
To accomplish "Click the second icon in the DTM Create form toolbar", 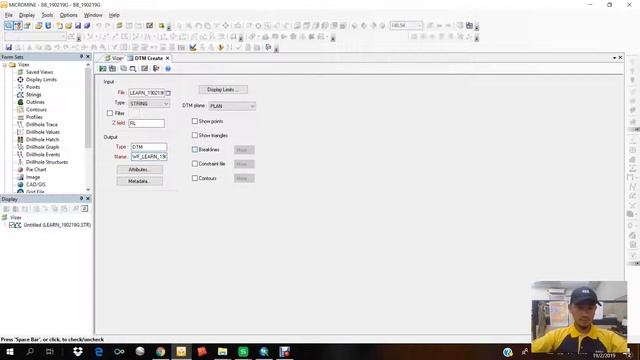I will (x=112, y=69).
